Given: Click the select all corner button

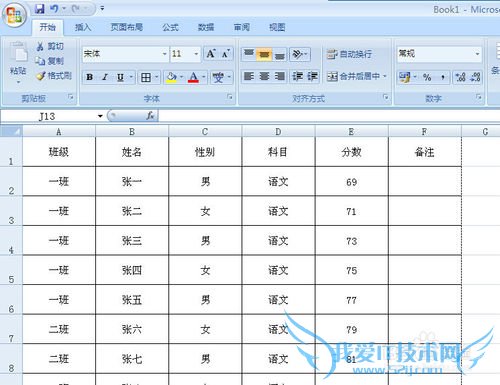Looking at the screenshot, I should point(11,131).
